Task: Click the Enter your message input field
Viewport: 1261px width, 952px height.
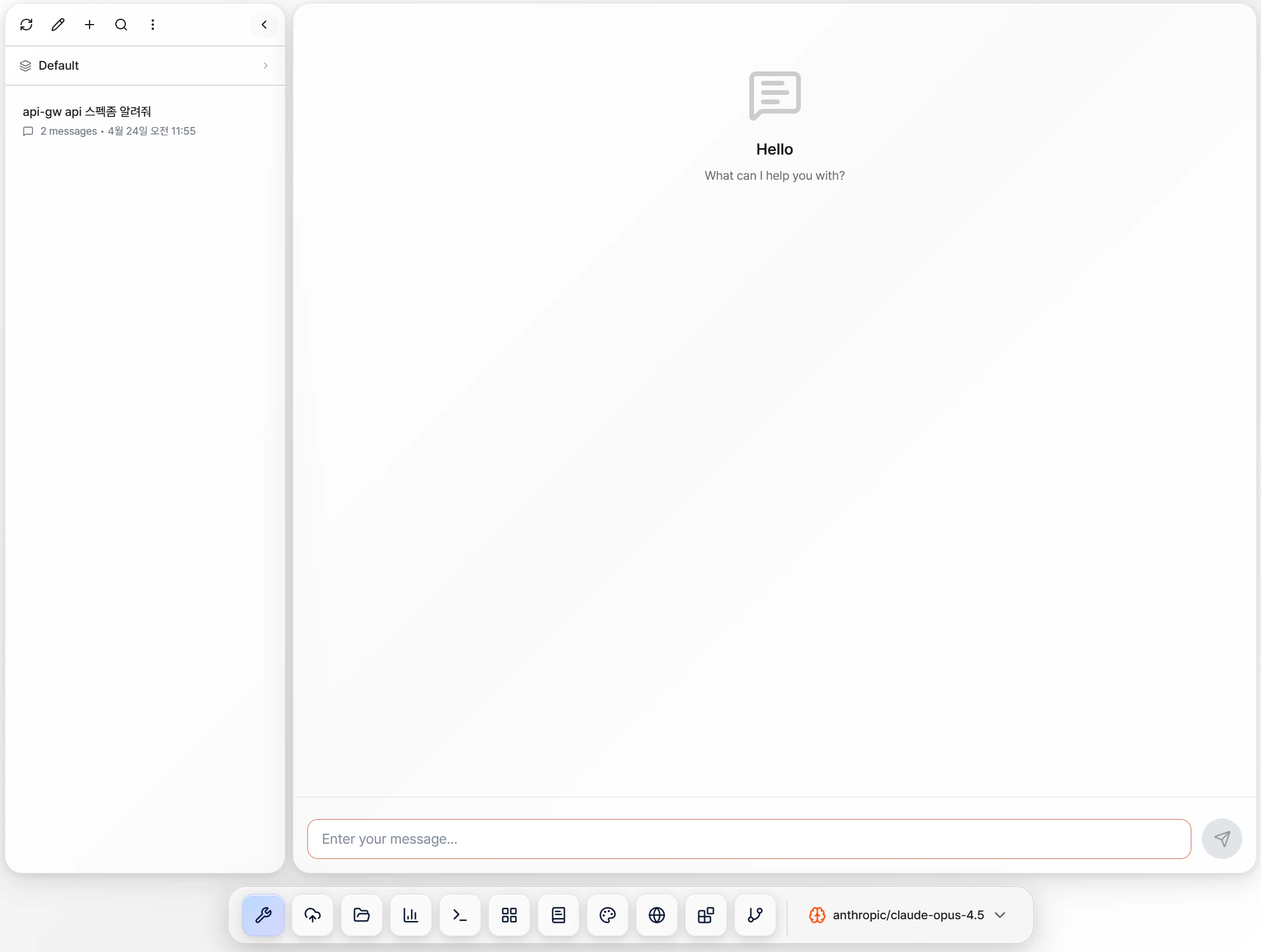Action: [749, 839]
